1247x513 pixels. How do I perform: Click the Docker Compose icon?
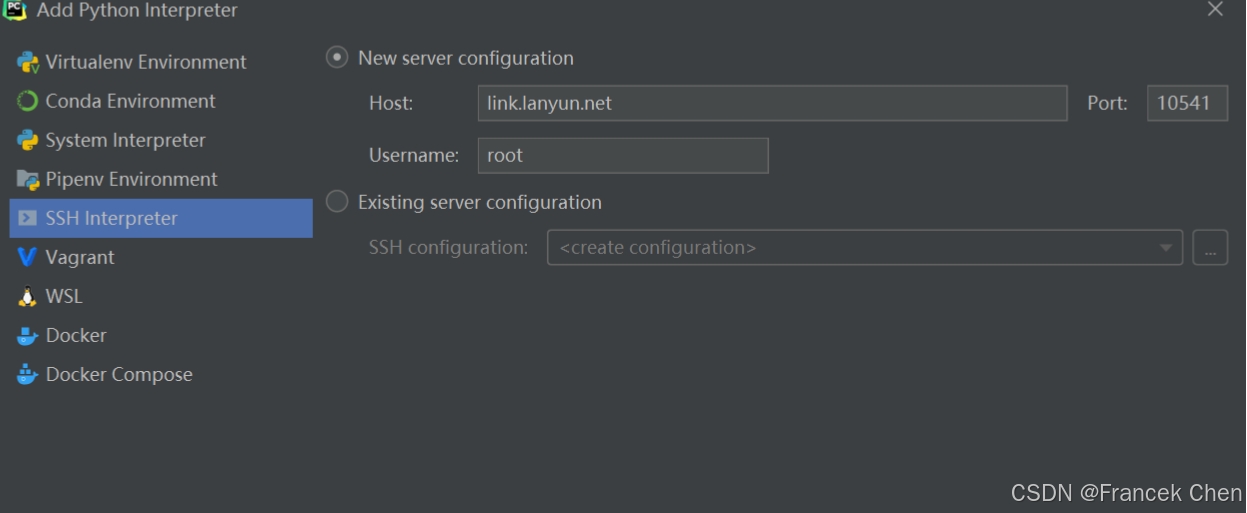click(x=27, y=374)
